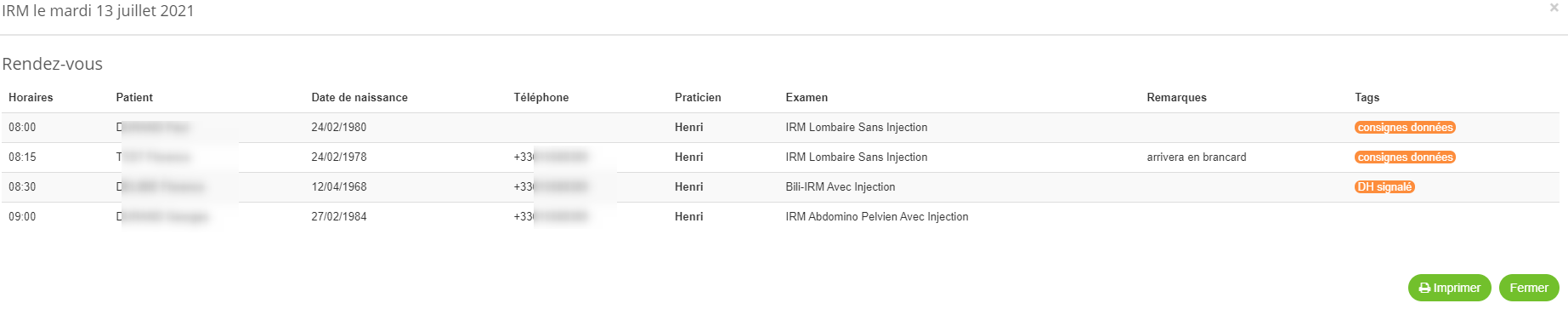Click the first consignes données tag

(1405, 128)
